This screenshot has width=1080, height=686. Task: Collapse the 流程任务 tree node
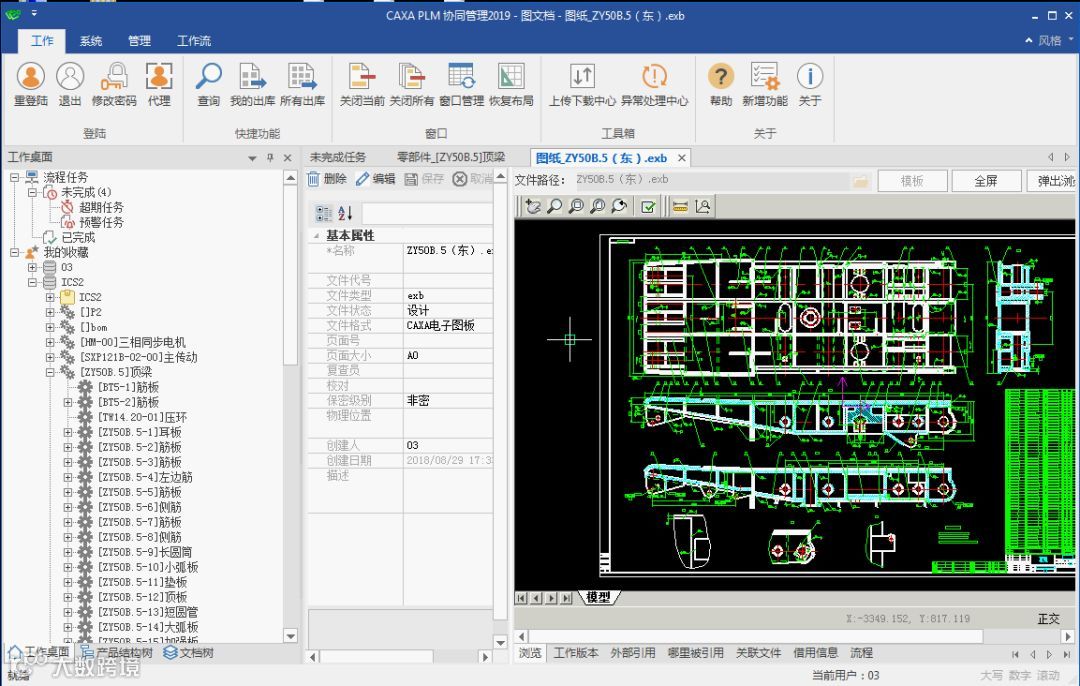click(14, 177)
